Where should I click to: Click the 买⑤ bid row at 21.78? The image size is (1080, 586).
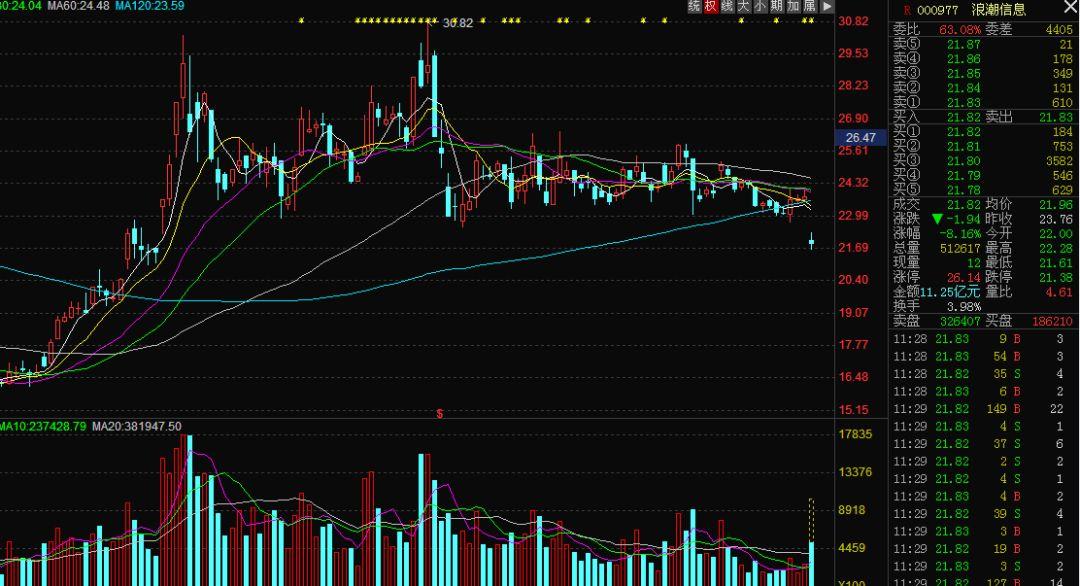pos(983,189)
